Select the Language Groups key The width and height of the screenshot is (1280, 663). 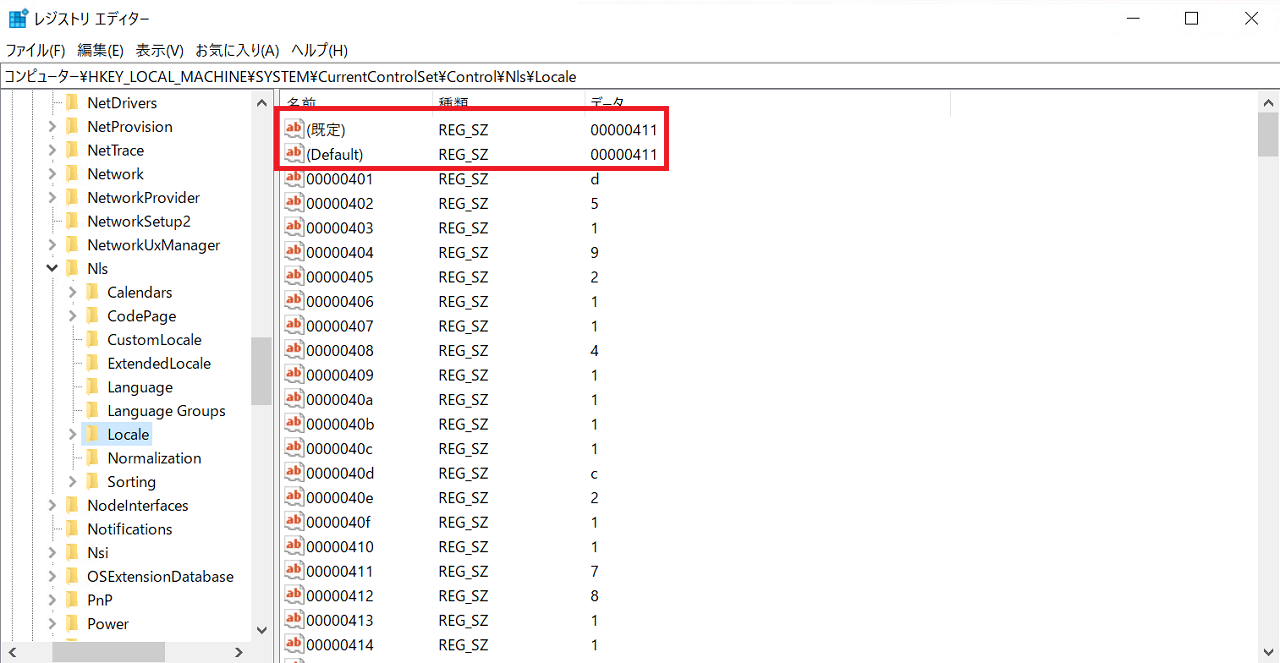tap(166, 411)
